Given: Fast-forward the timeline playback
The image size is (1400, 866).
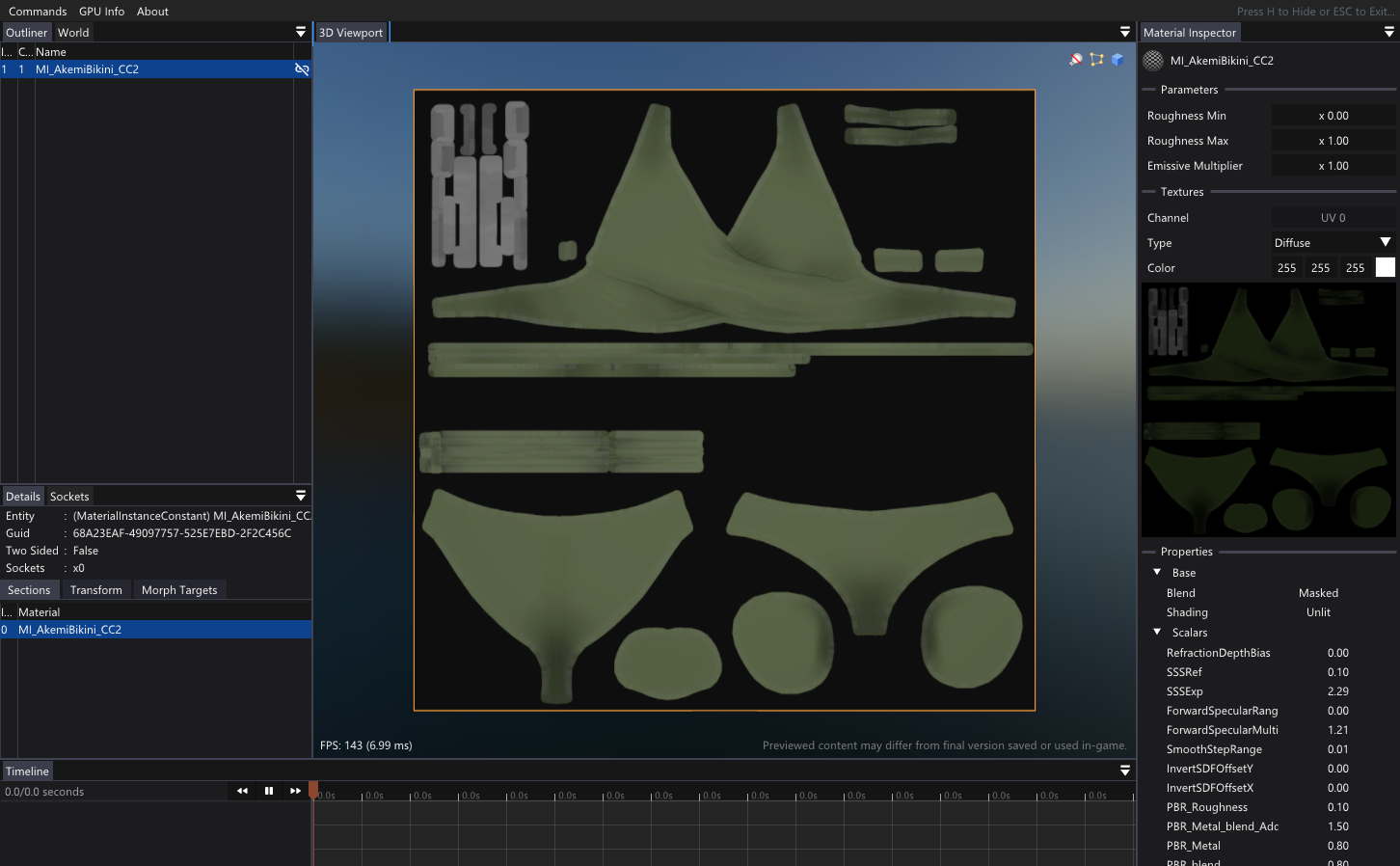Looking at the screenshot, I should point(295,791).
